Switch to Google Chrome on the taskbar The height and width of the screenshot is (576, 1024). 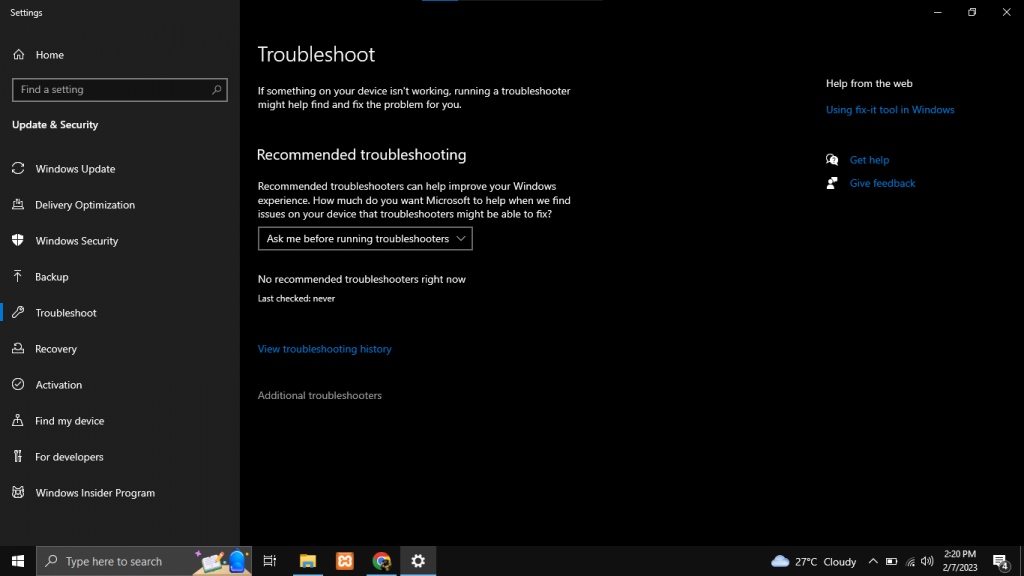pyautogui.click(x=381, y=561)
